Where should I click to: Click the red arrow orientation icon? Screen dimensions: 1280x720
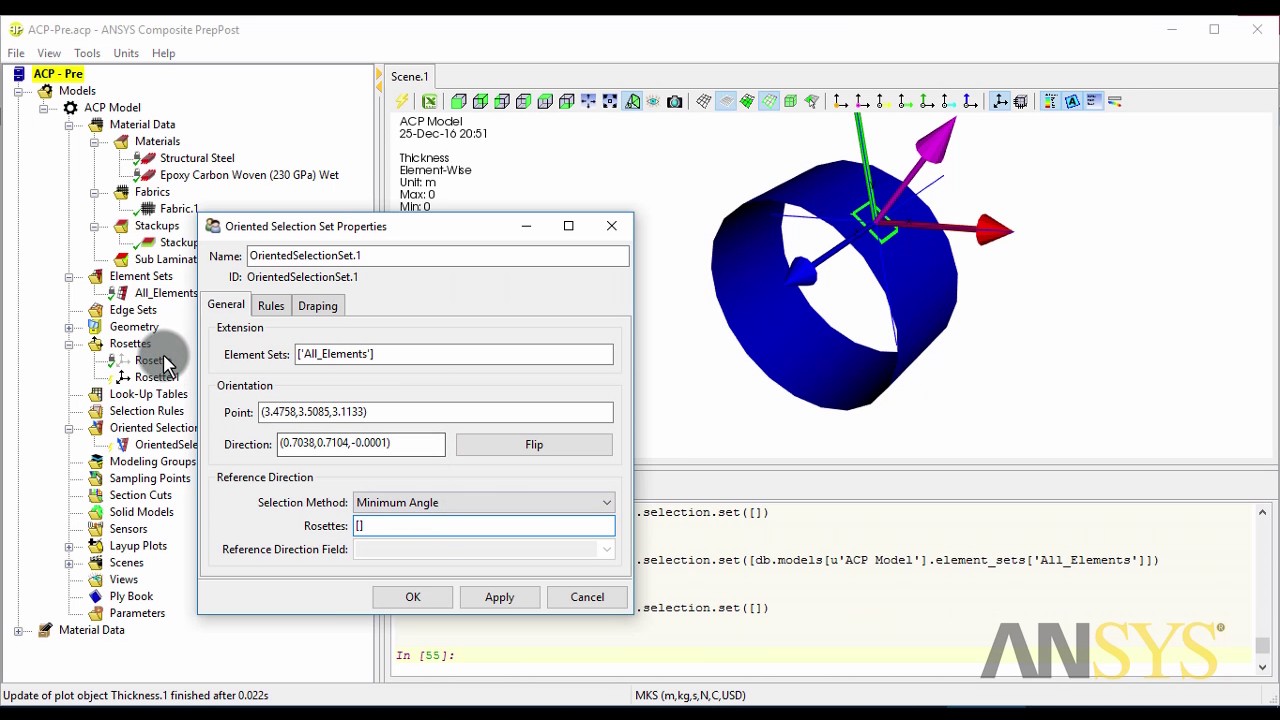click(x=839, y=101)
